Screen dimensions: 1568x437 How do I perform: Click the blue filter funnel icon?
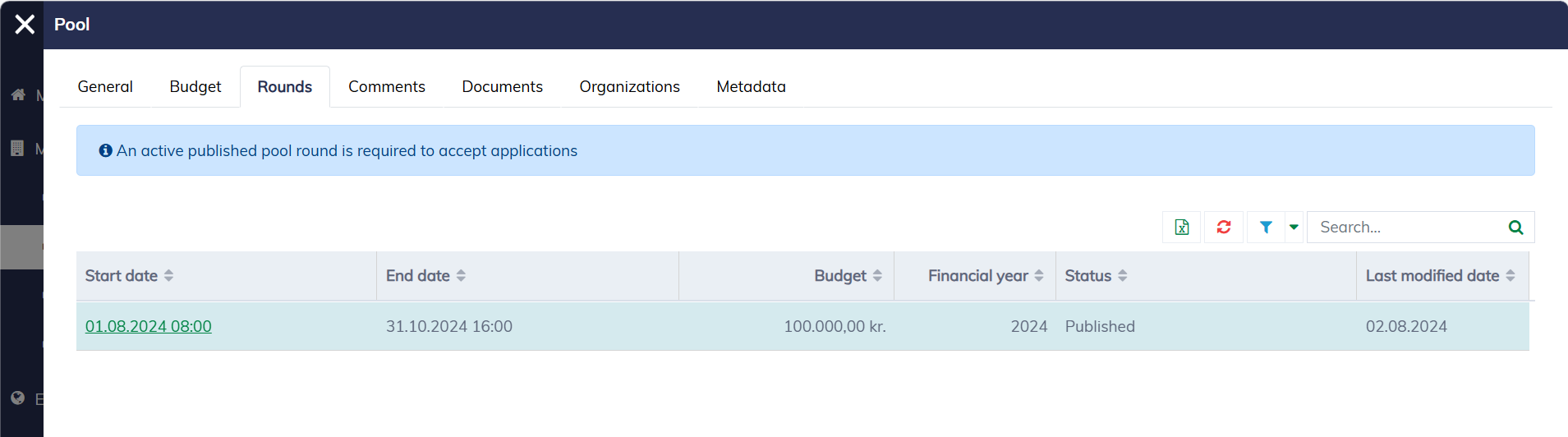(x=1266, y=228)
